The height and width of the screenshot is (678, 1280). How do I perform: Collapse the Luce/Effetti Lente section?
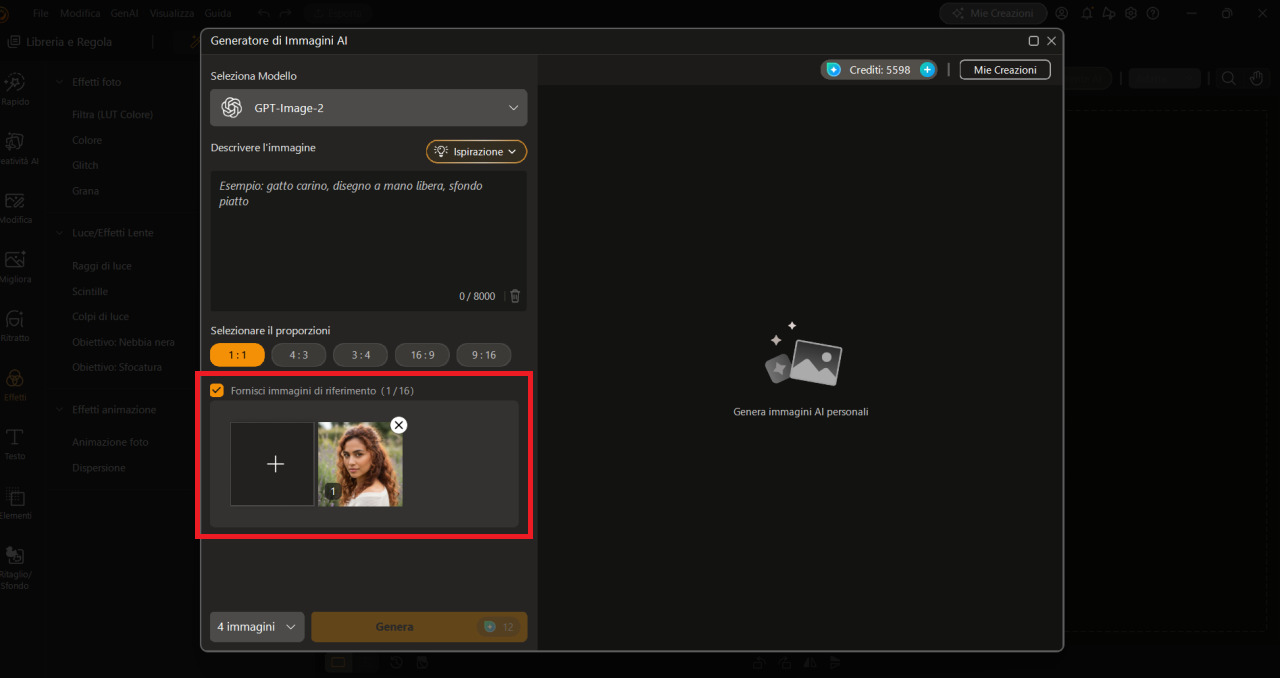pos(59,233)
